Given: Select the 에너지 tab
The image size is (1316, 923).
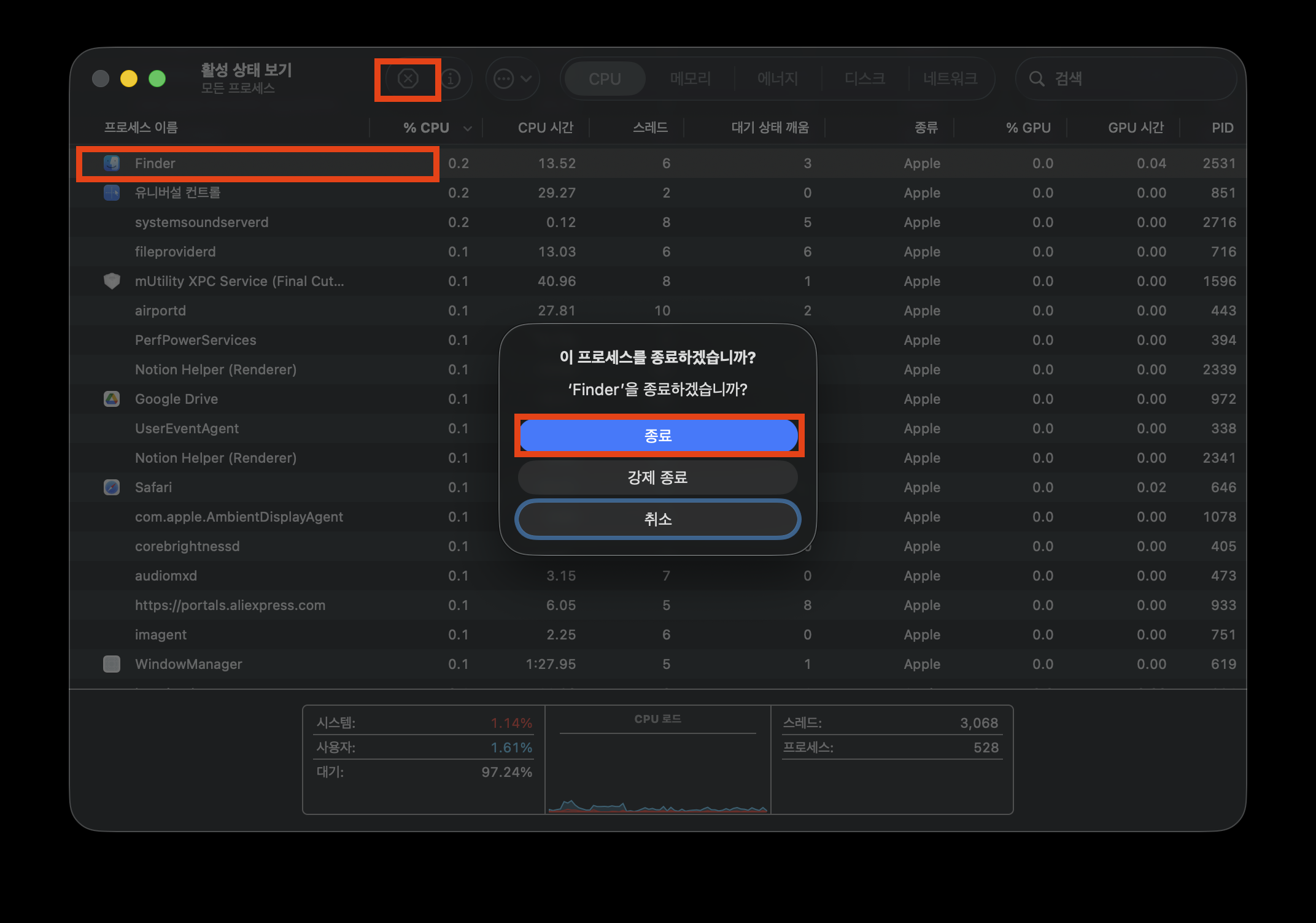Looking at the screenshot, I should coord(777,79).
